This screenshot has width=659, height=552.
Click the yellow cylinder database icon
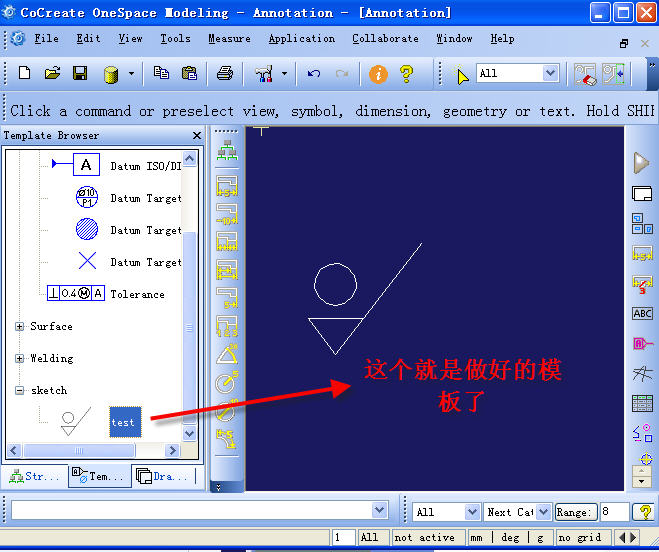(111, 74)
